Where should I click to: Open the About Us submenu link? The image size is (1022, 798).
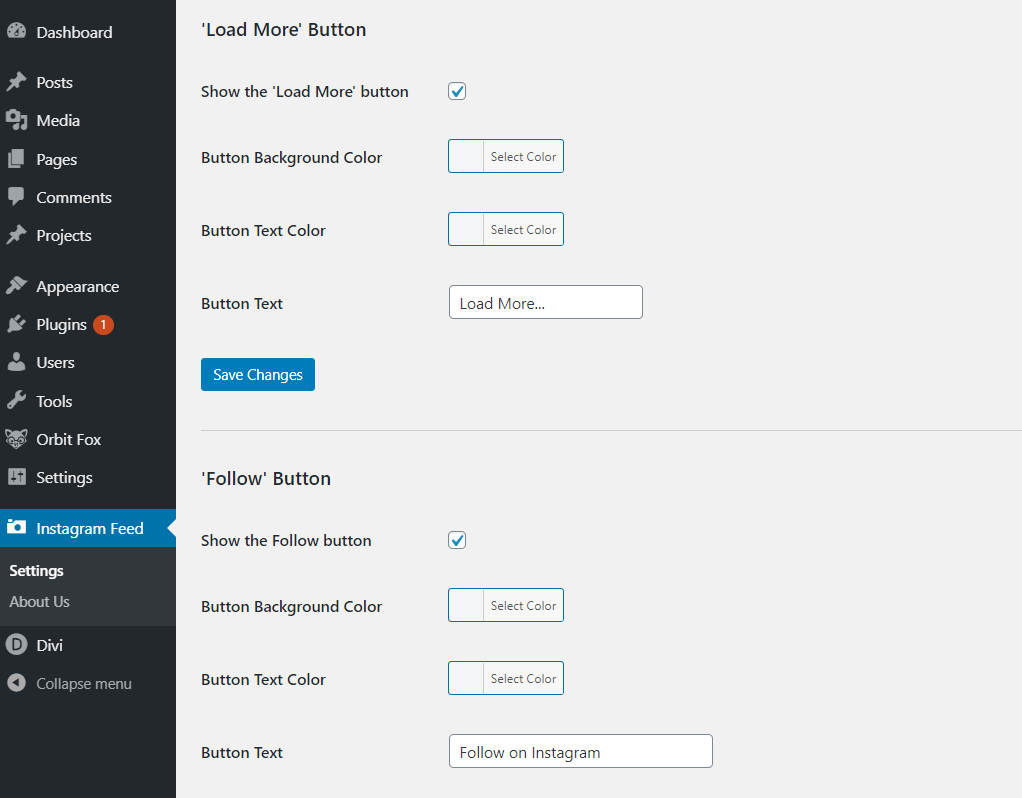(40, 601)
